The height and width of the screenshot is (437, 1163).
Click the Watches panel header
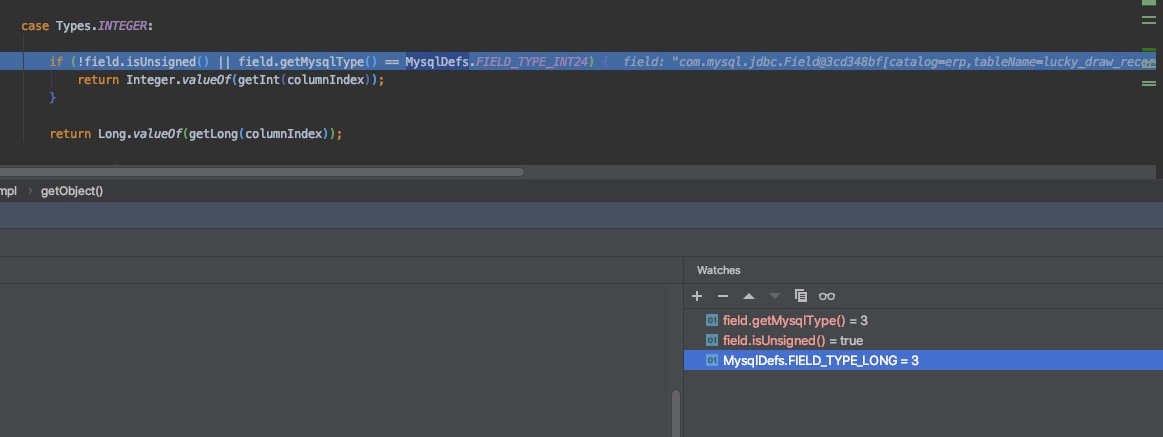click(719, 270)
